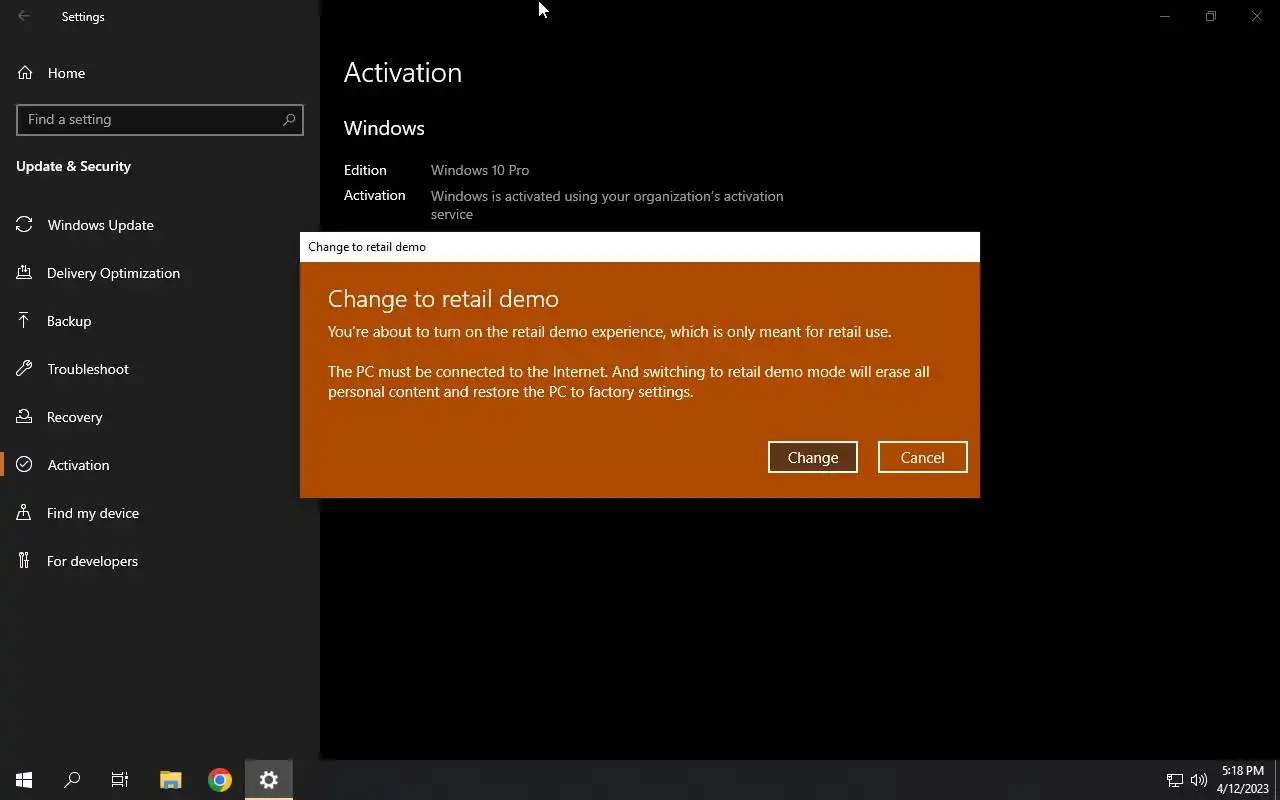Click the Delivery Optimization icon

24,273
